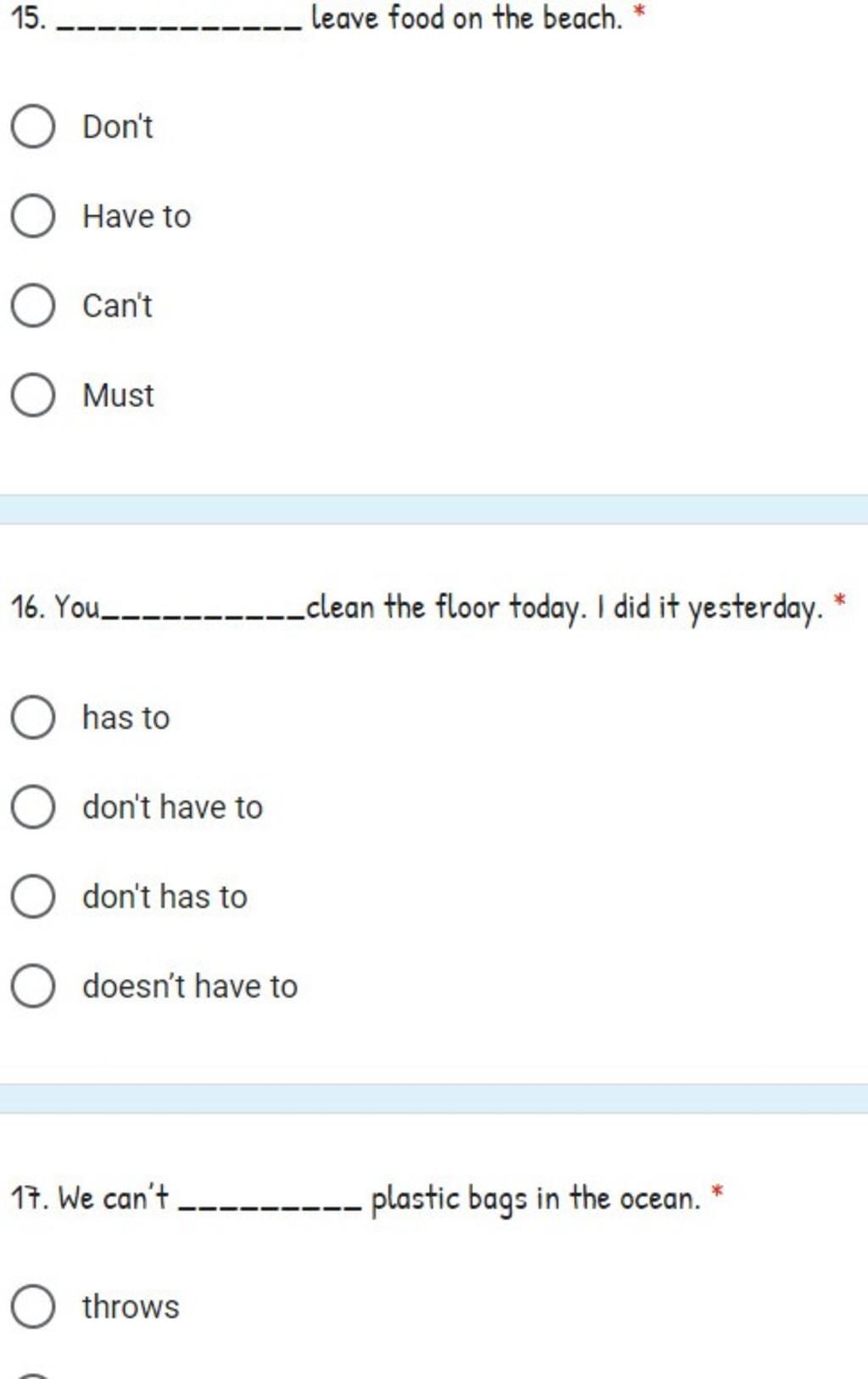Viewport: 868px width, 1379px height.
Task: Click the "doesn't have to" label text
Action: [190, 985]
